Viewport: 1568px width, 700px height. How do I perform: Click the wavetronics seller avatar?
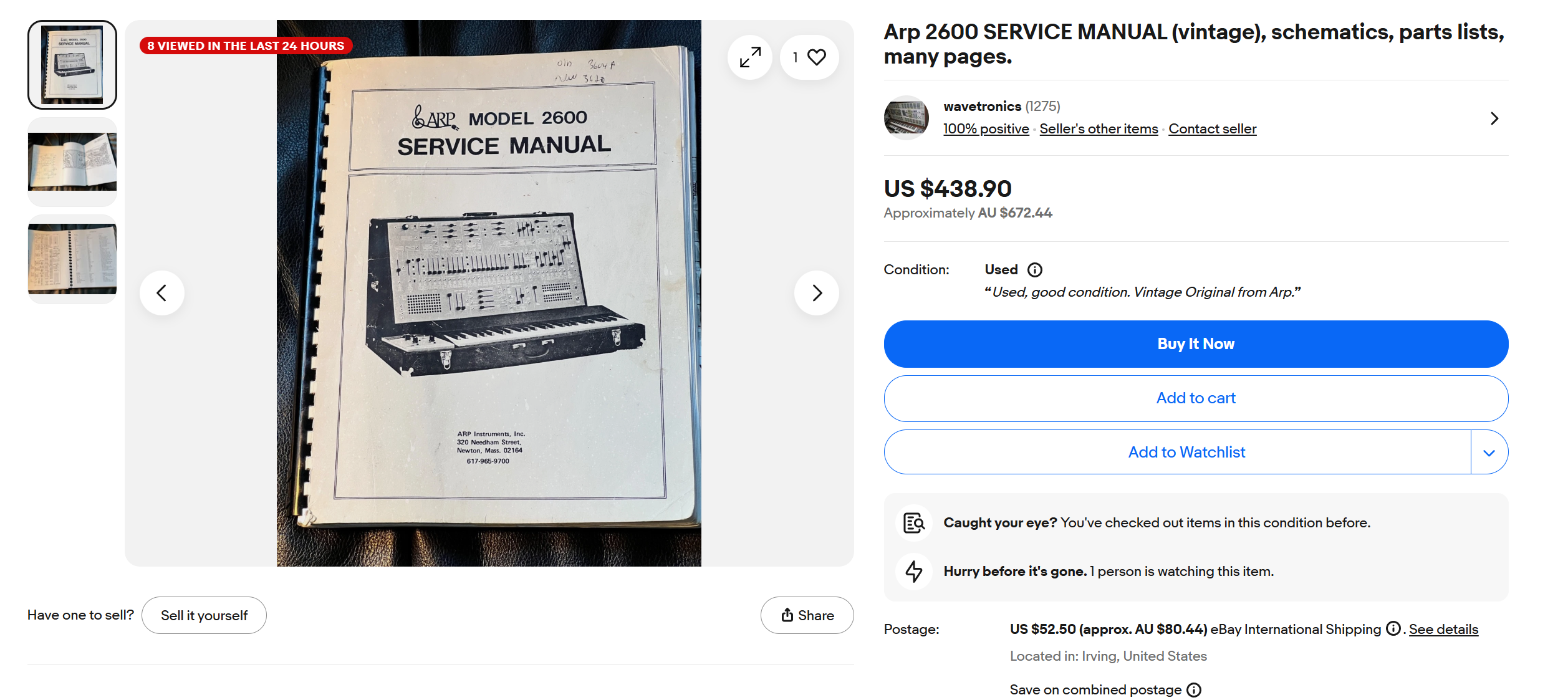(906, 118)
